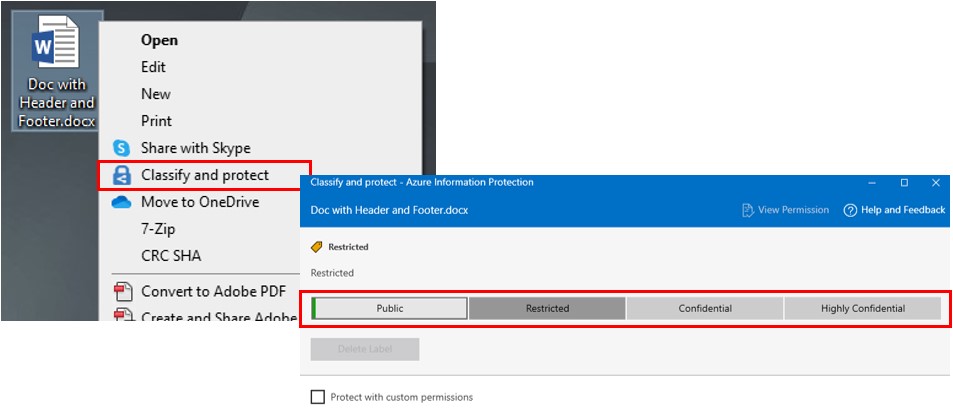Close the Classify and protect dialog
This screenshot has width=953, height=418.
[936, 183]
